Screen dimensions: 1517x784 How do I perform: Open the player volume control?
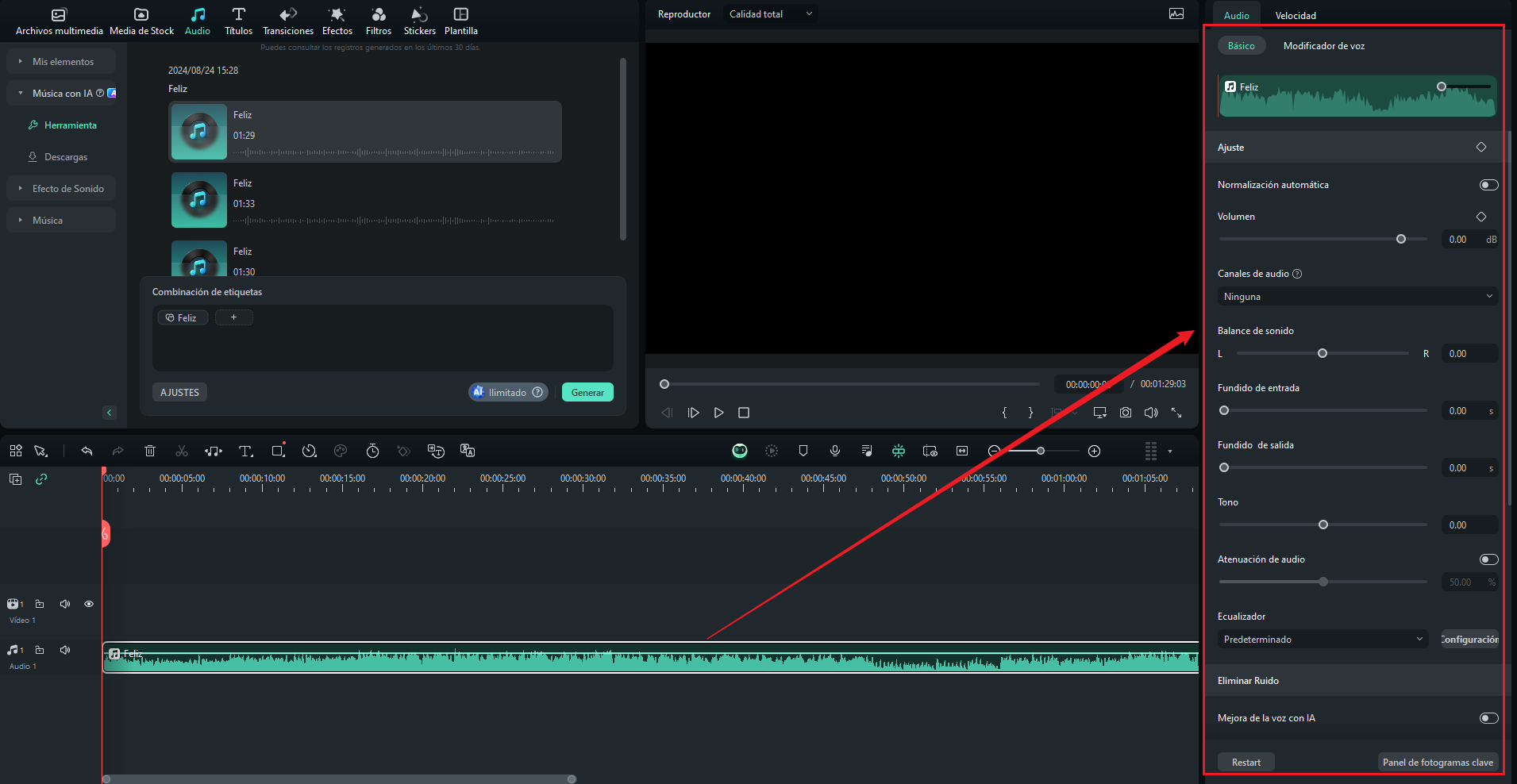point(1151,413)
